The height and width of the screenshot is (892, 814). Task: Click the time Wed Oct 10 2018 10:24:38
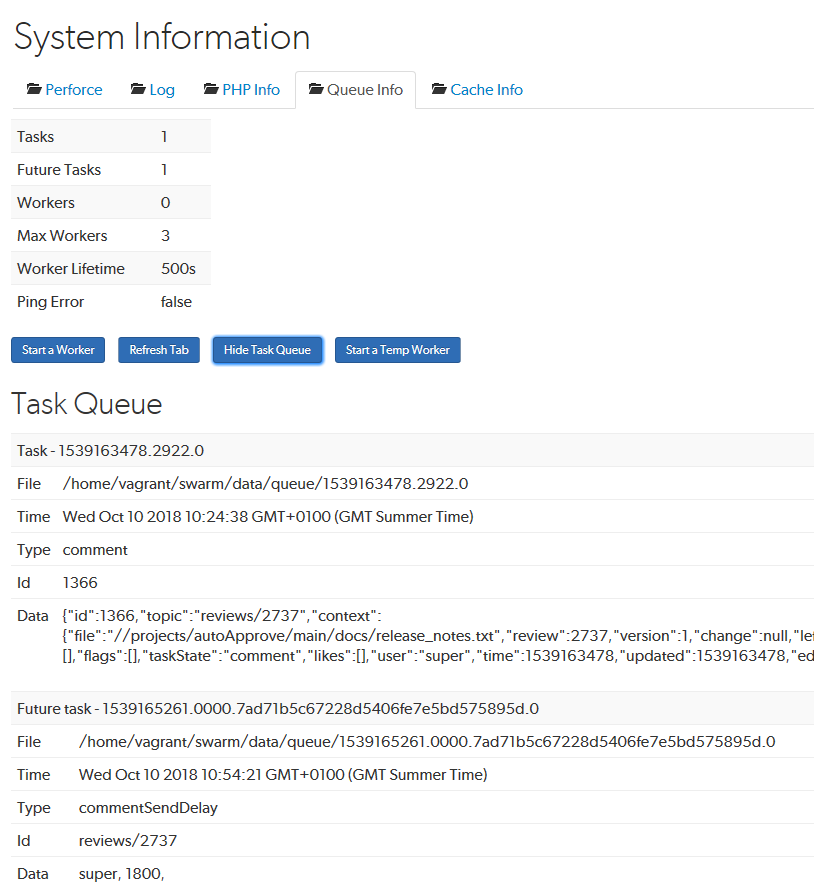point(268,517)
